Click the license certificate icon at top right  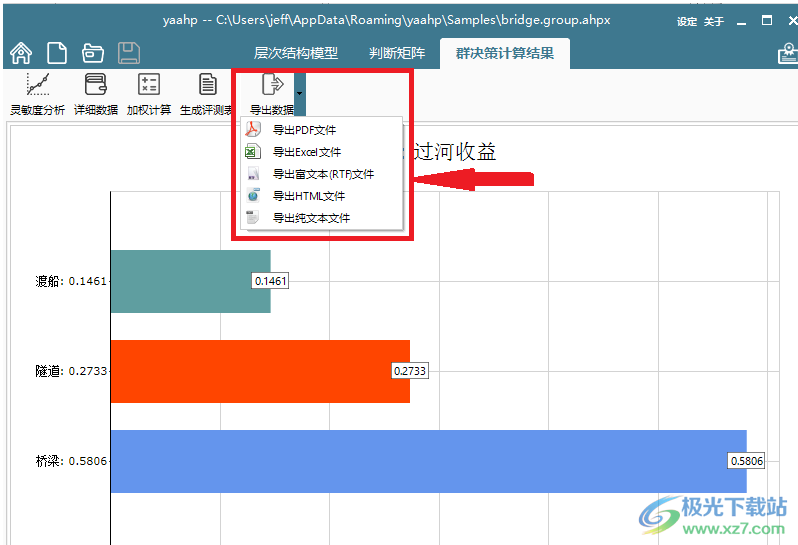788,53
